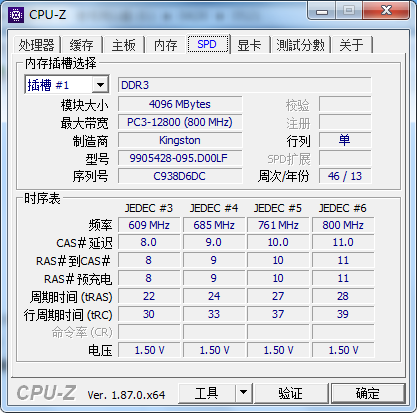Open the 显卡 tab

point(249,45)
